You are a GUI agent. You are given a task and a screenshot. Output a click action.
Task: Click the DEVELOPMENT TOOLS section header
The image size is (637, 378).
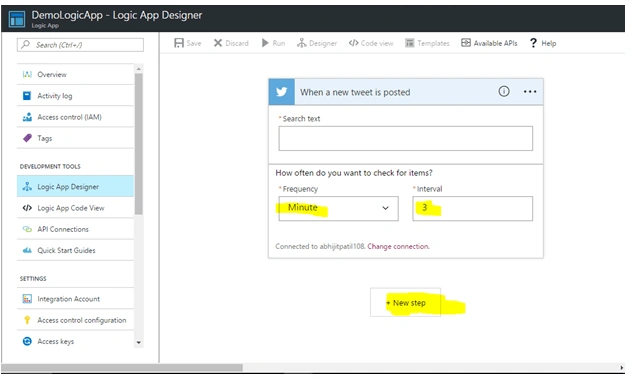click(50, 166)
